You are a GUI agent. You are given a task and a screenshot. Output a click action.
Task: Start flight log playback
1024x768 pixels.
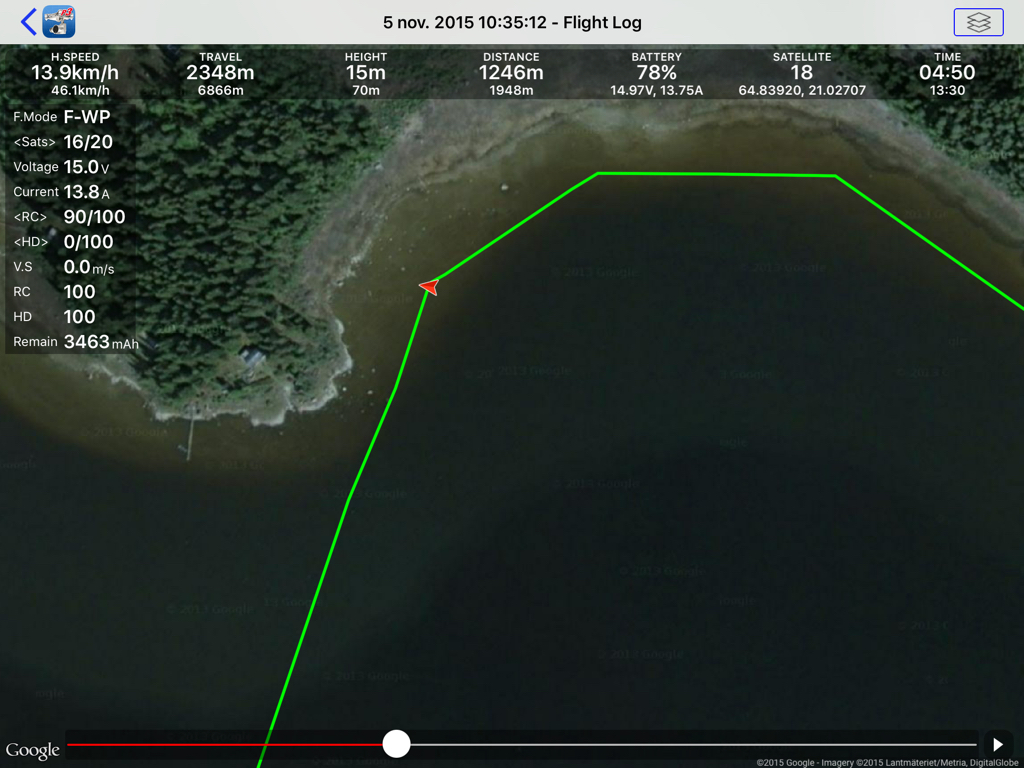click(997, 744)
